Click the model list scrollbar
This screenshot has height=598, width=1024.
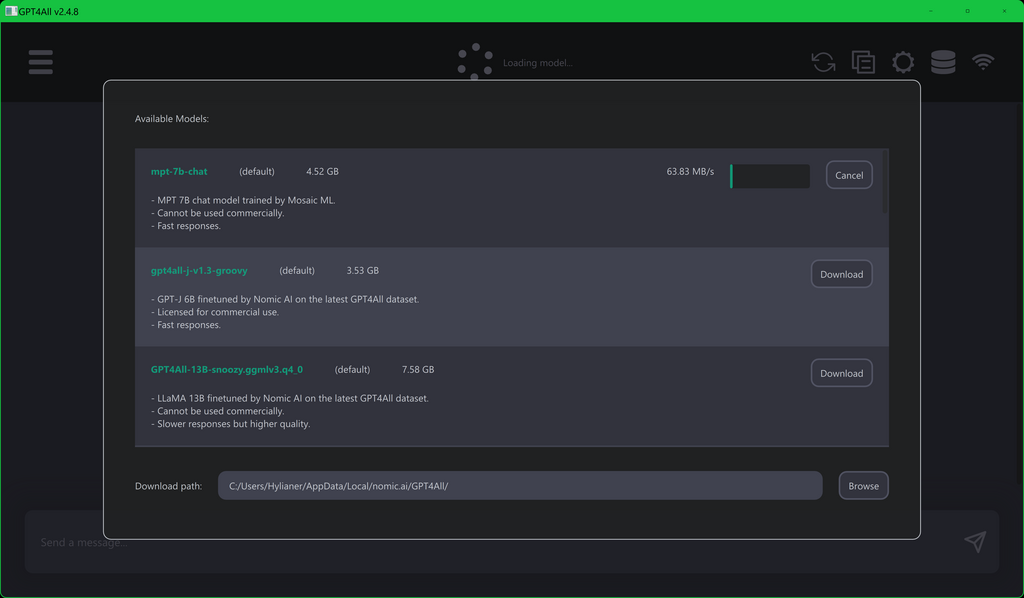pos(885,181)
